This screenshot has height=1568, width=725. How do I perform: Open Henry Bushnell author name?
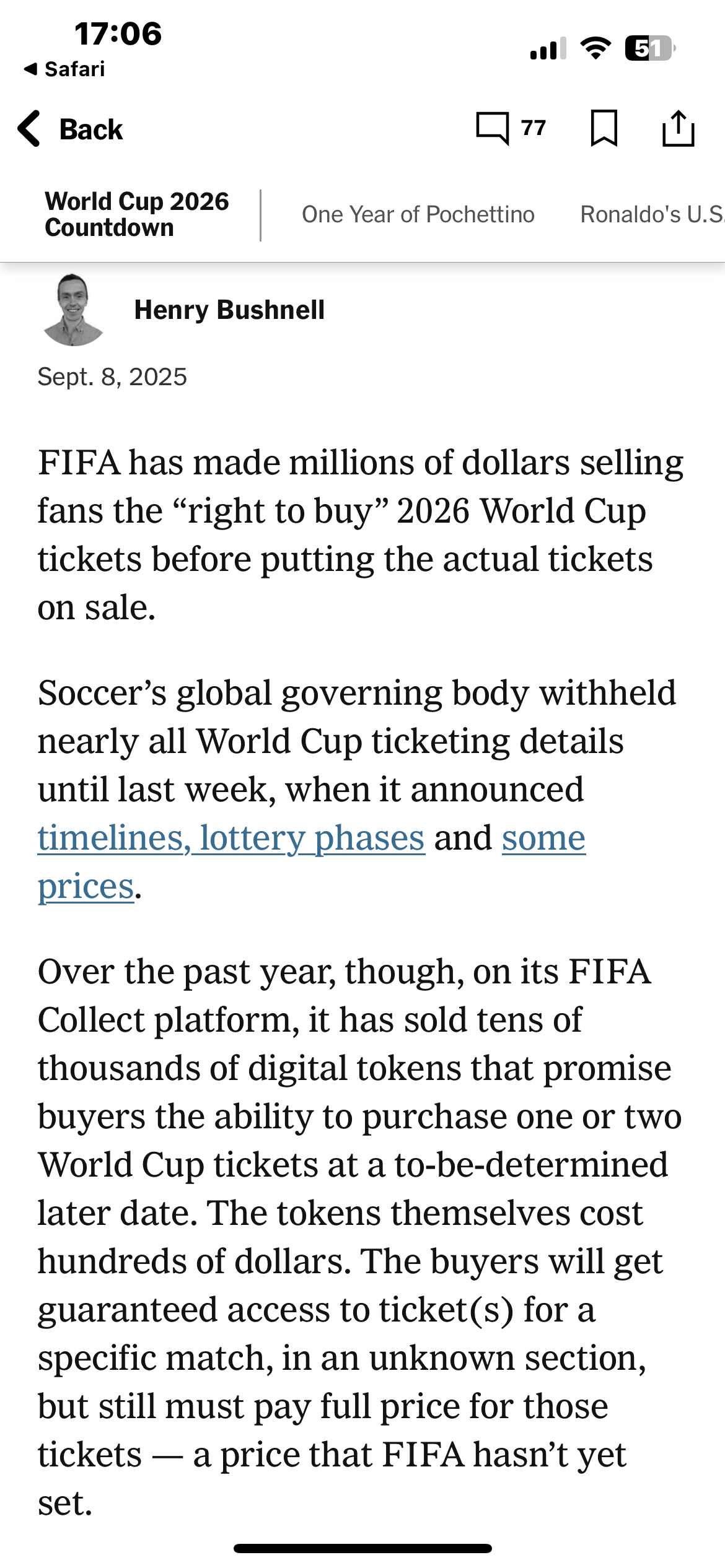[229, 310]
